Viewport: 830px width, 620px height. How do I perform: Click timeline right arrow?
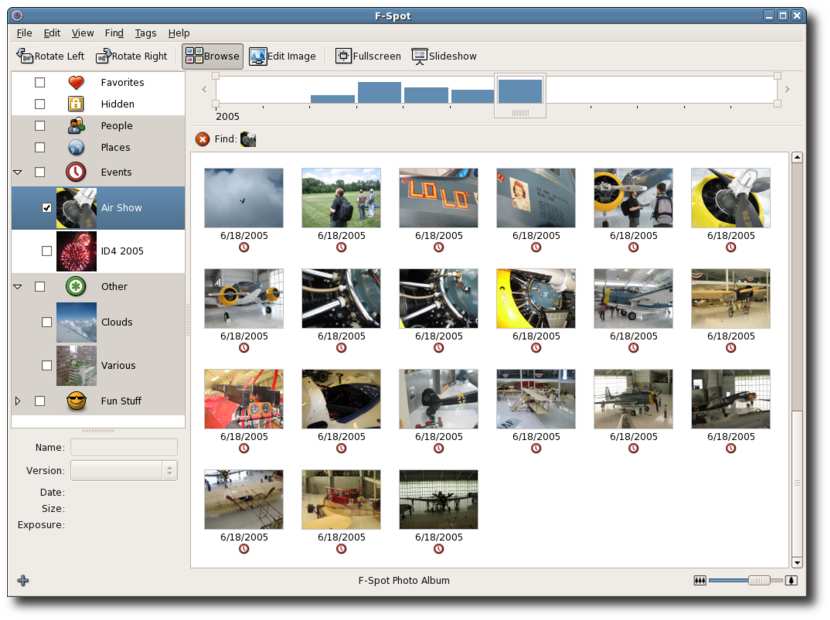tap(787, 89)
